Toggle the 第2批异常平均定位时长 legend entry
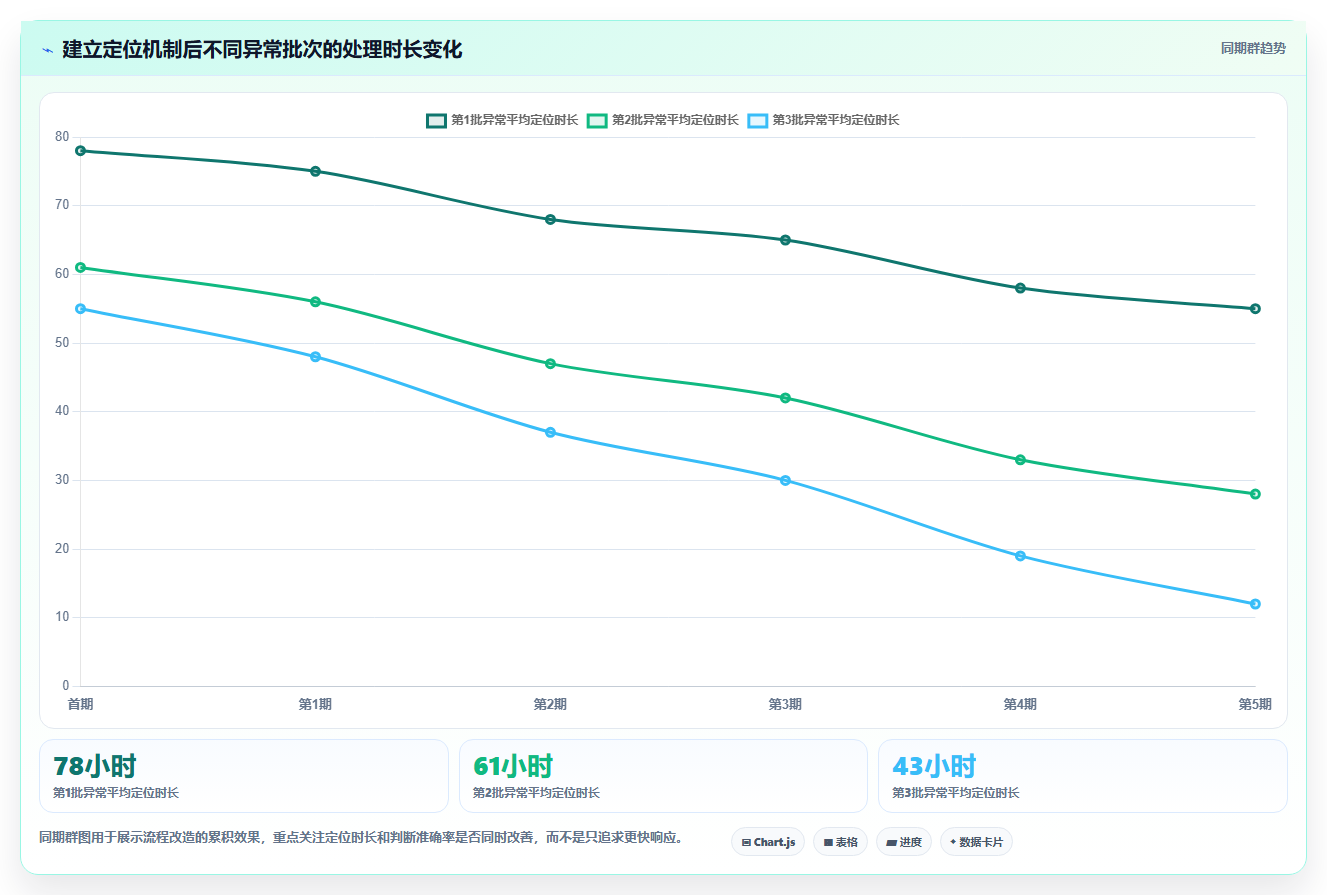Viewport: 1327px width, 895px height. [x=662, y=120]
